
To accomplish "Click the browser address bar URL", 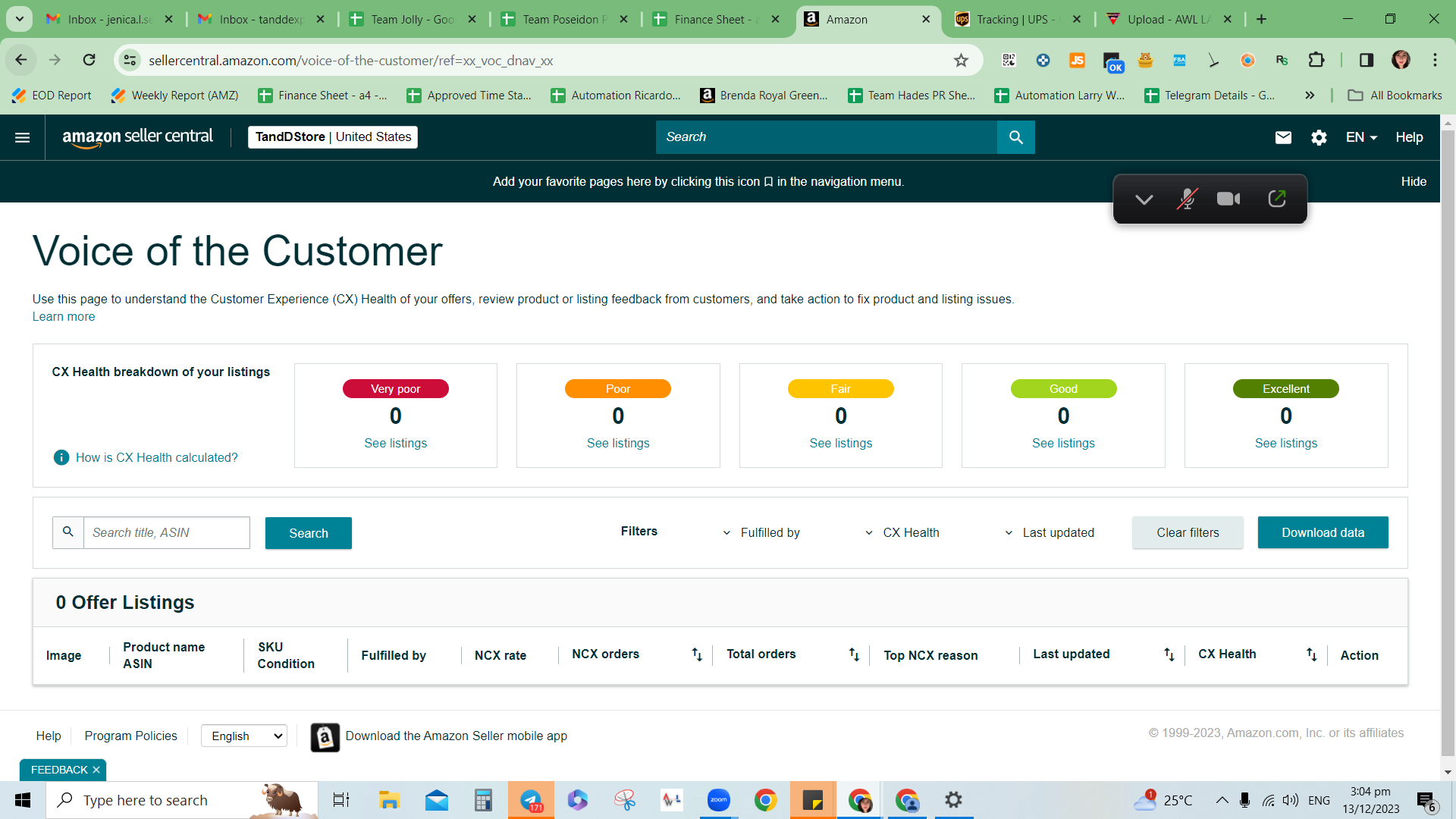I will tap(350, 61).
